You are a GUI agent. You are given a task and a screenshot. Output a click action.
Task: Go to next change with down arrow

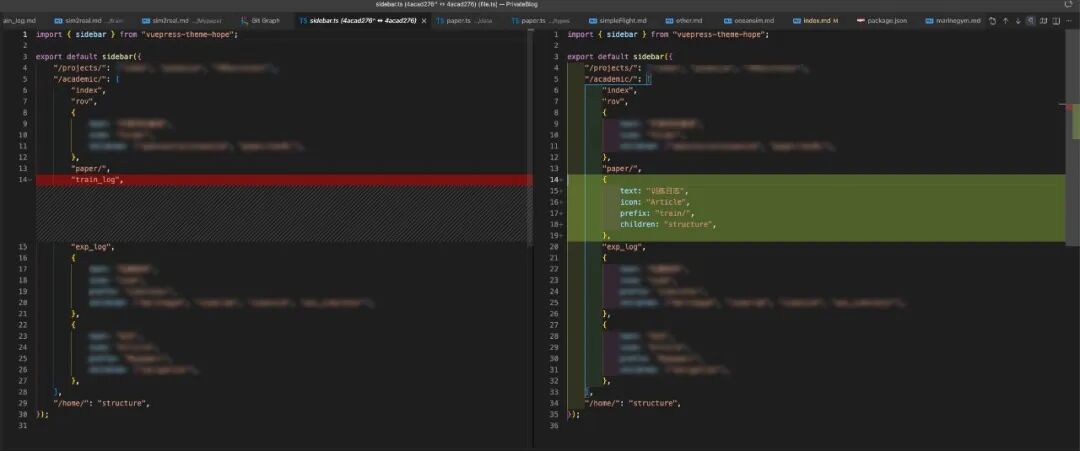[x=1019, y=20]
